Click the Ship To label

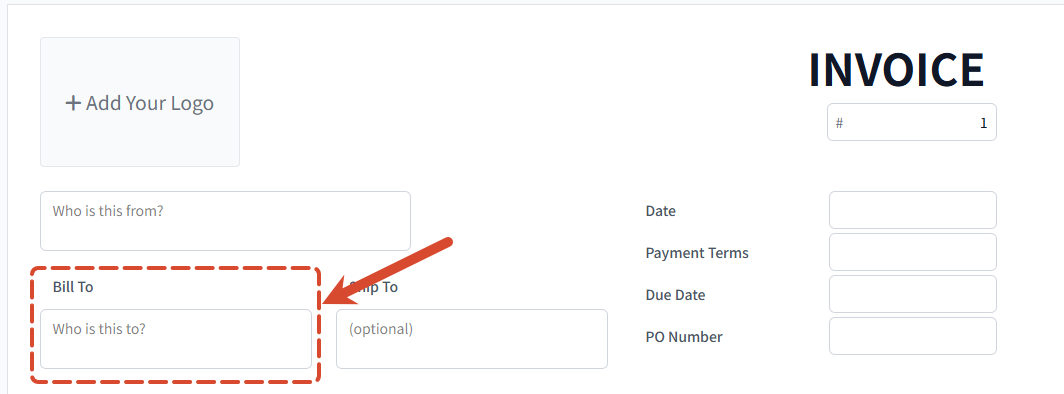point(373,287)
